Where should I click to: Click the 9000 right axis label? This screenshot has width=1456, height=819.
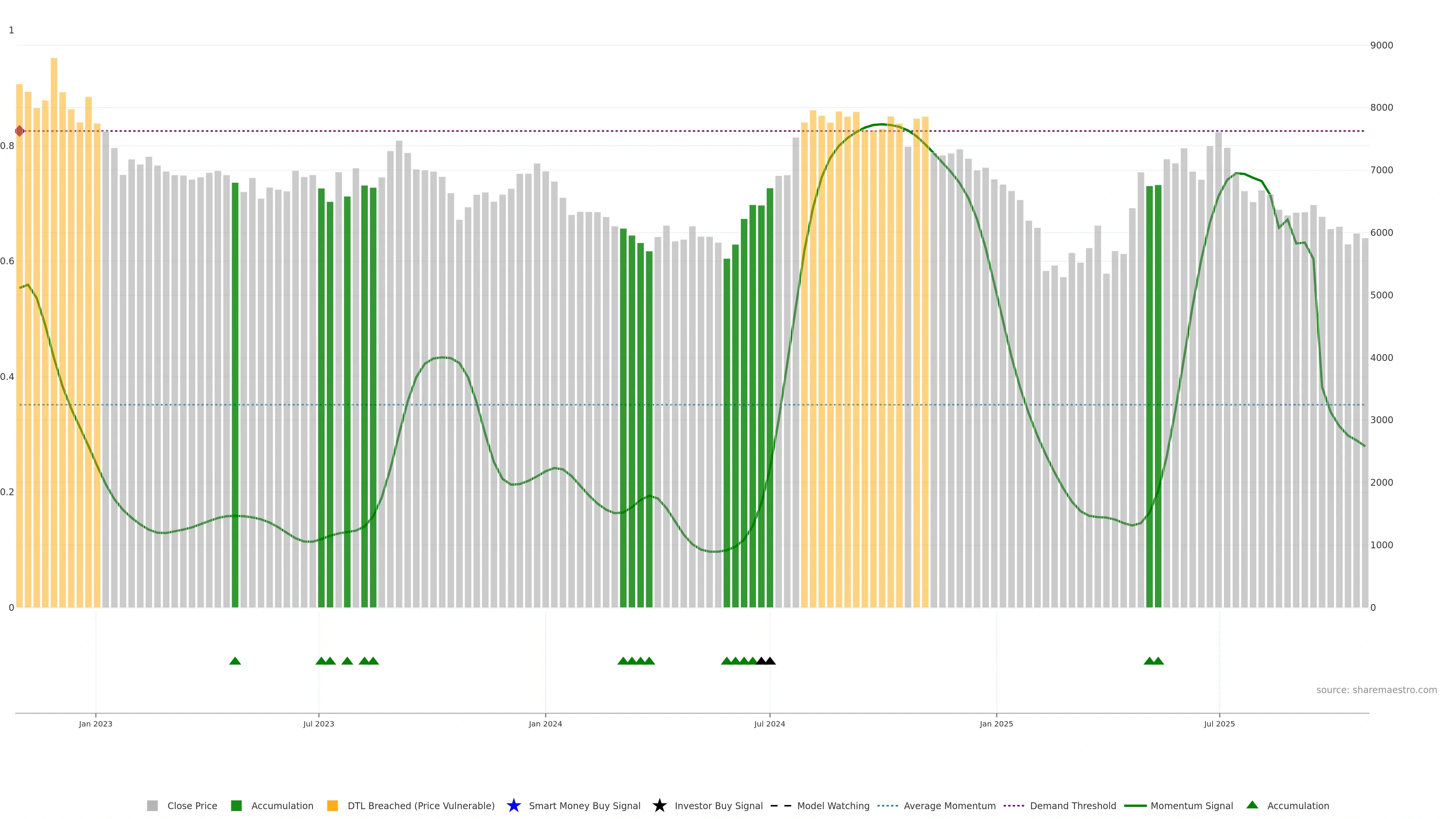coord(1381,45)
